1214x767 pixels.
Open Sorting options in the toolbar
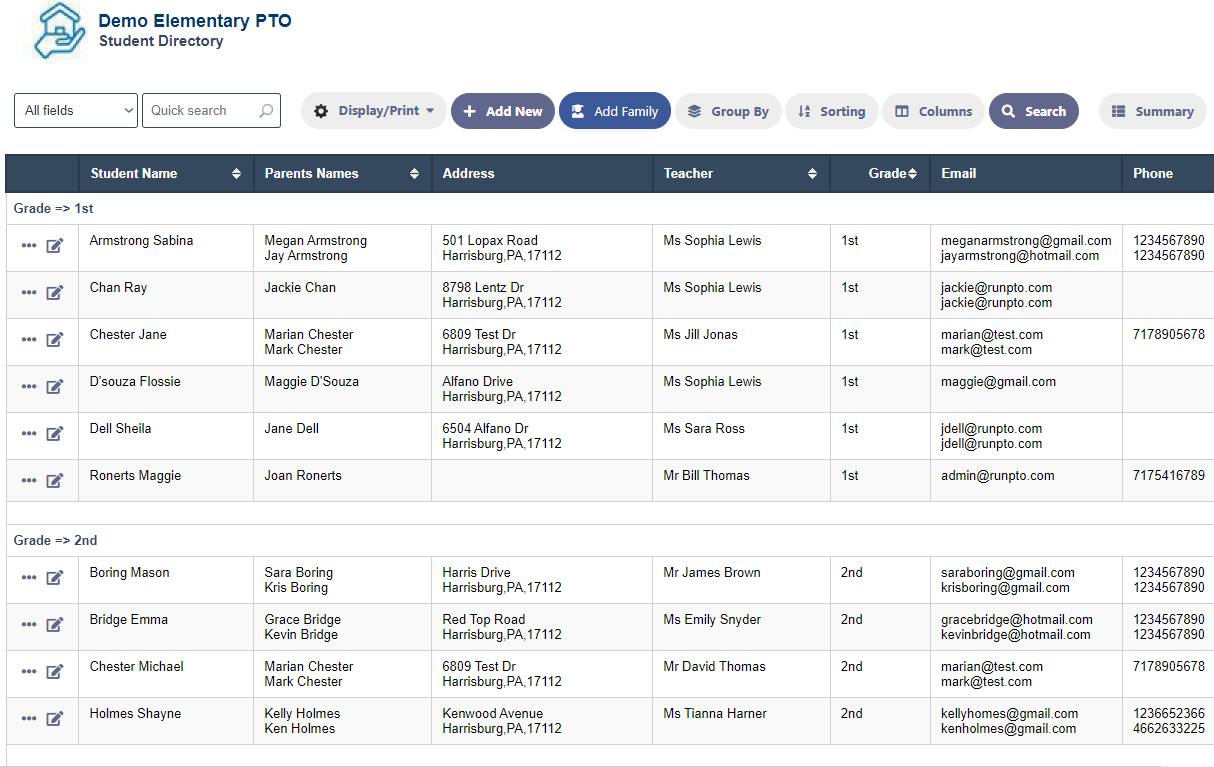[831, 111]
